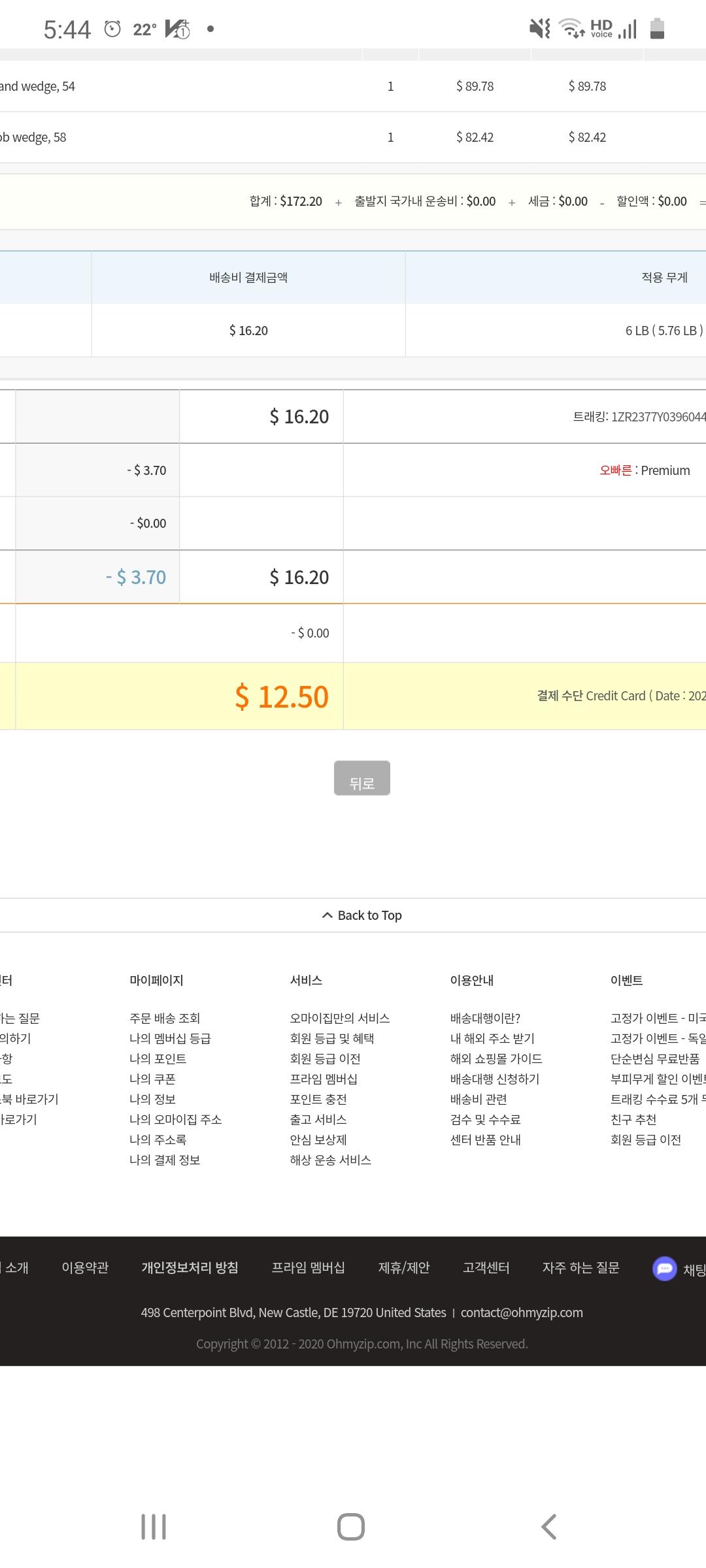The height and width of the screenshot is (1568, 706).
Task: Tap the Wi-Fi signal status icon
Action: pyautogui.click(x=571, y=28)
